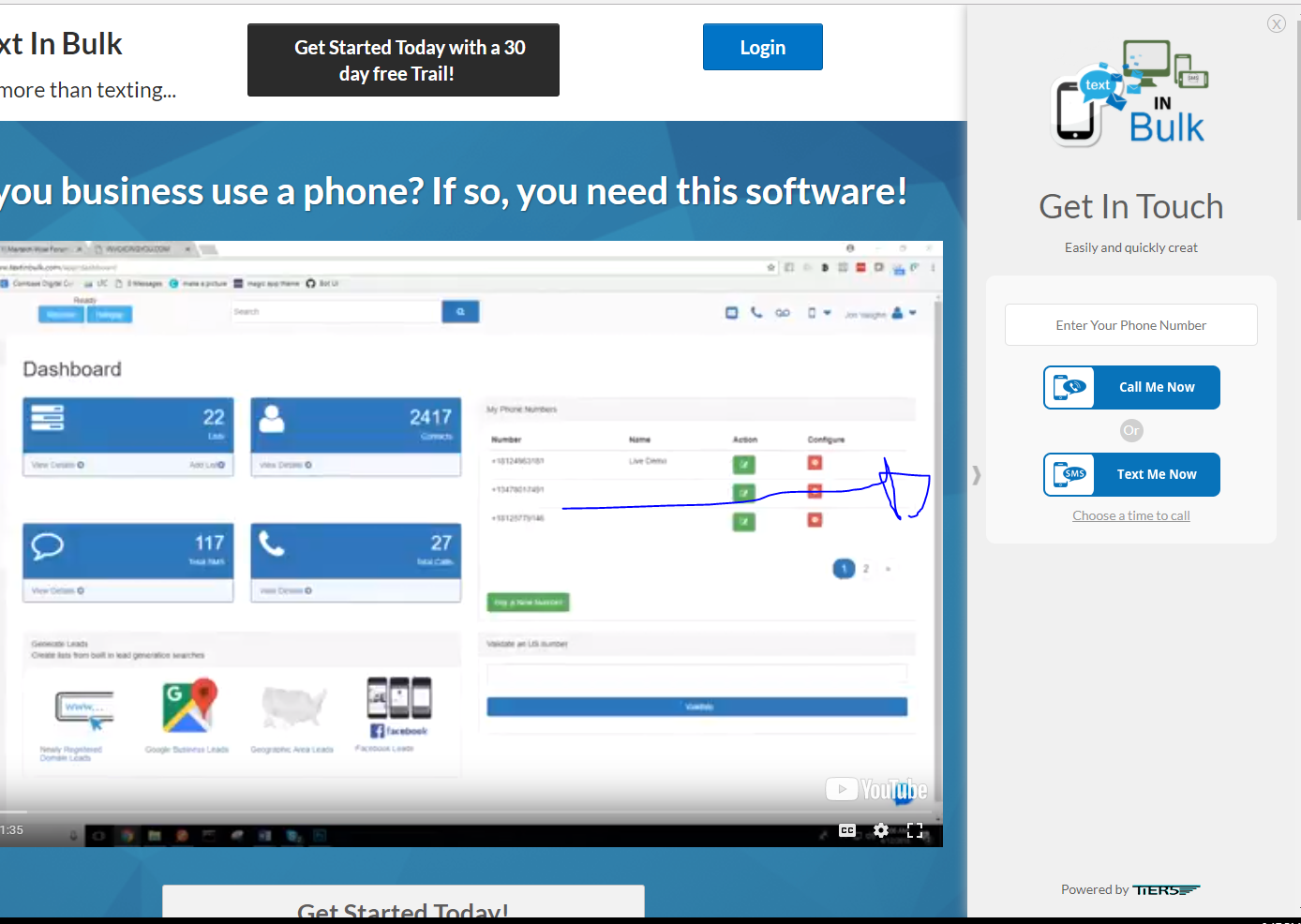1301x924 pixels.
Task: Click the Text In Bulk logo in panel
Action: pos(1131,94)
